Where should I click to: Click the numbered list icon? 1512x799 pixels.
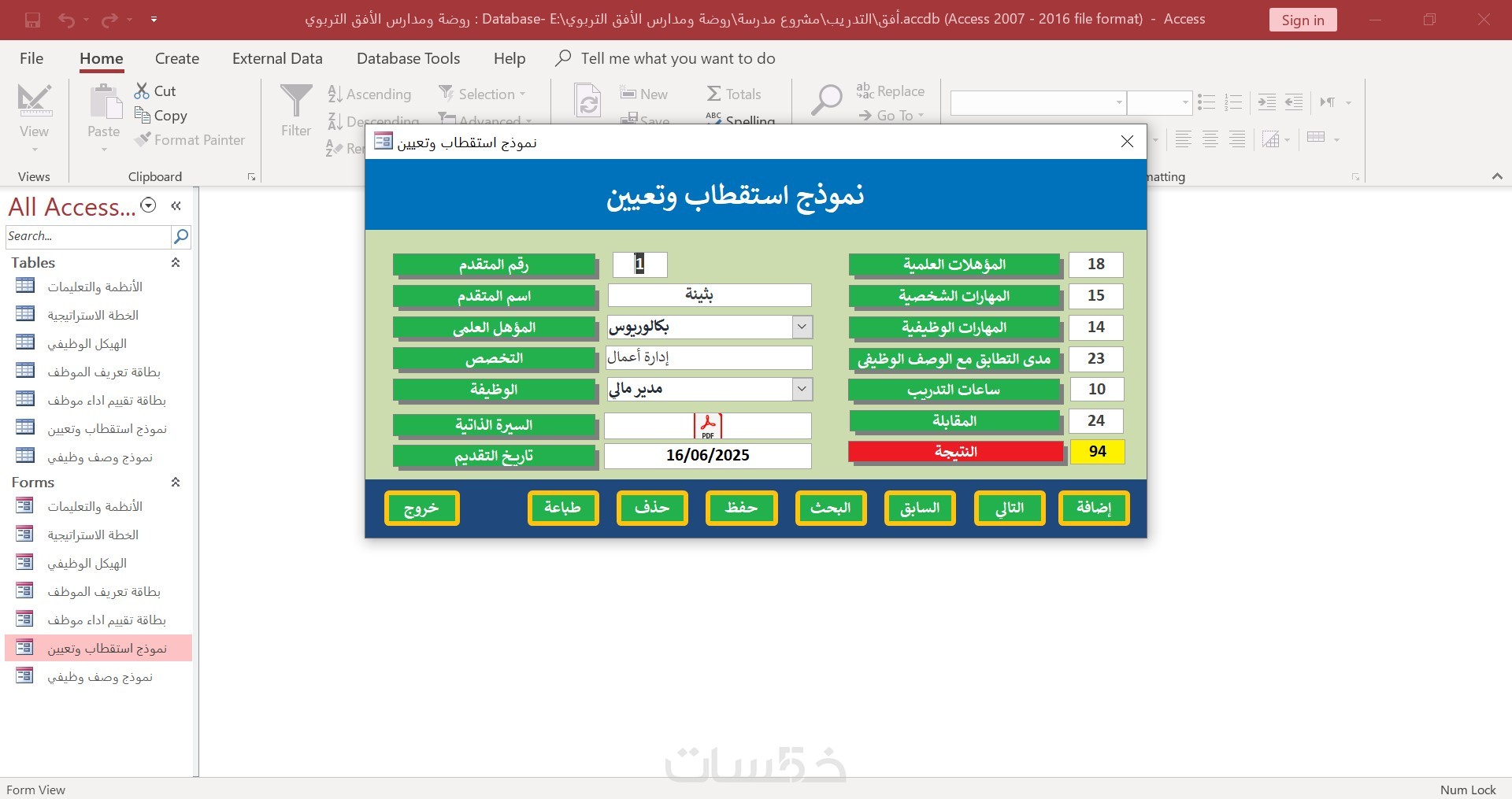click(x=1234, y=102)
